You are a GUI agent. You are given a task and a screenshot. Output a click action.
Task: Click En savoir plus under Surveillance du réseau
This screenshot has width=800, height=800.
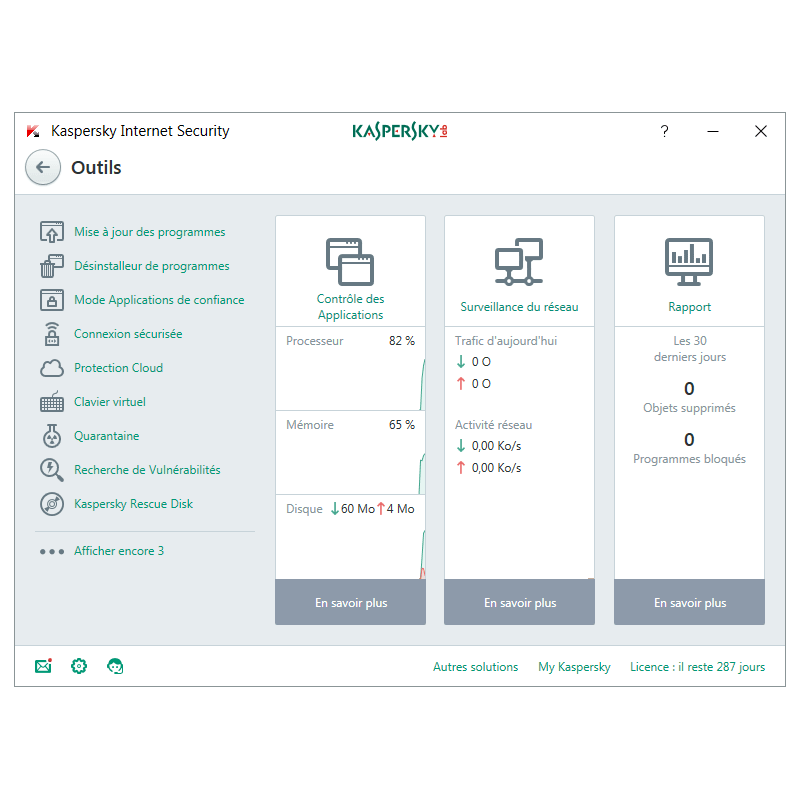pyautogui.click(x=519, y=602)
